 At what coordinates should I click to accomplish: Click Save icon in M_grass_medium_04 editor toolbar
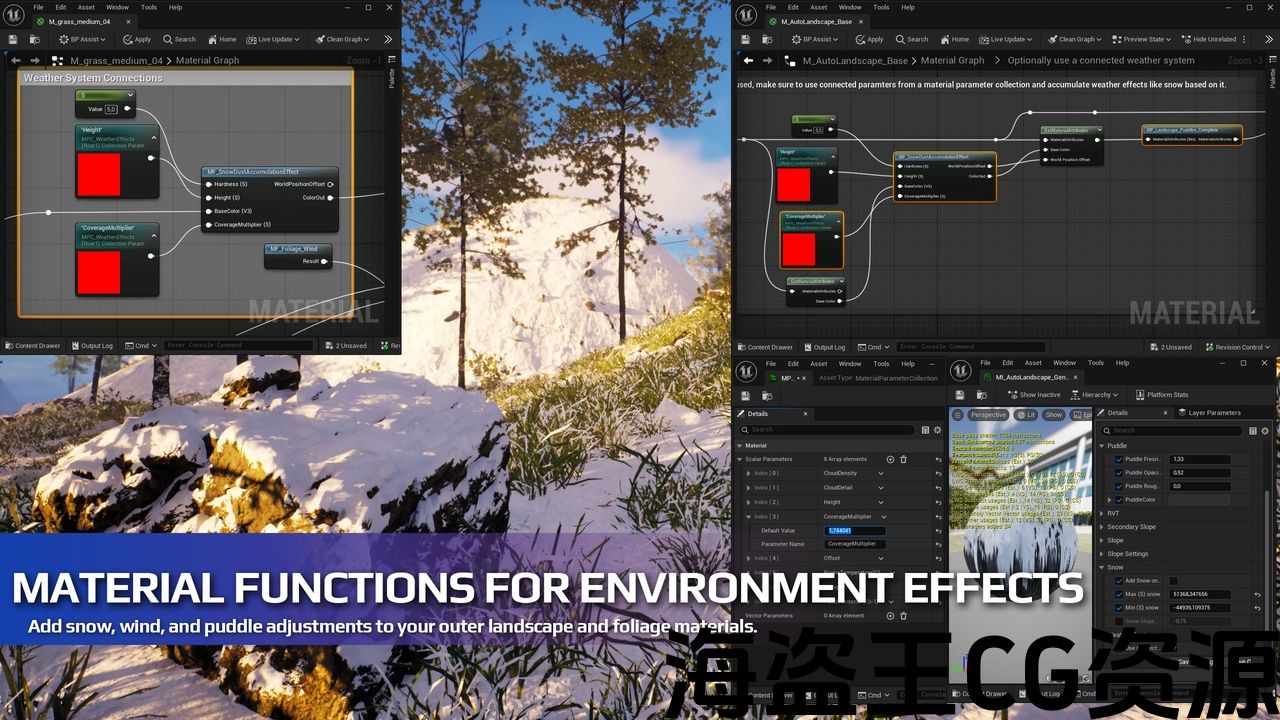13,39
